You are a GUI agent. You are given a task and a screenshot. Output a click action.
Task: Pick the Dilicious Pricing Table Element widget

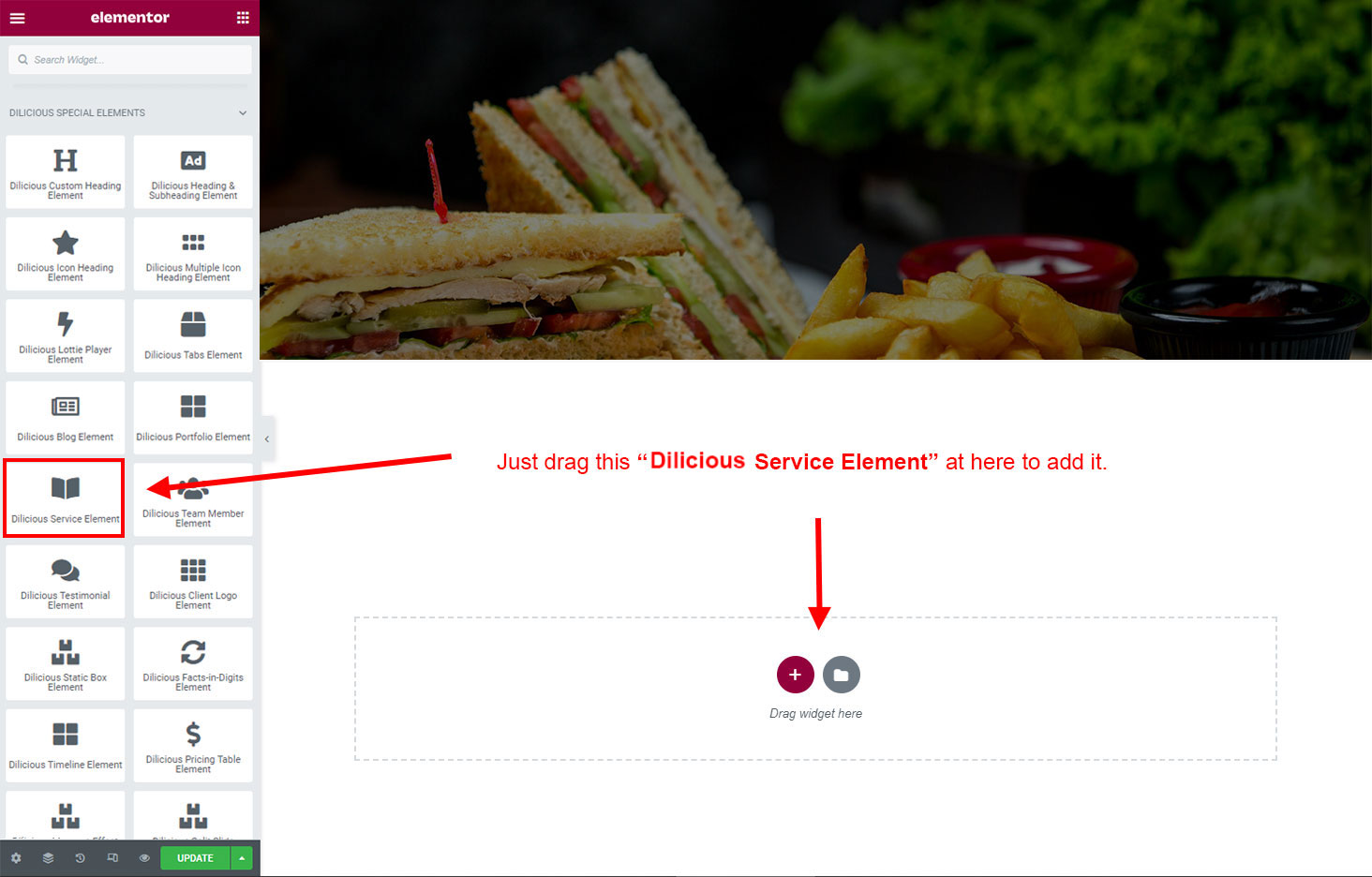[x=193, y=745]
